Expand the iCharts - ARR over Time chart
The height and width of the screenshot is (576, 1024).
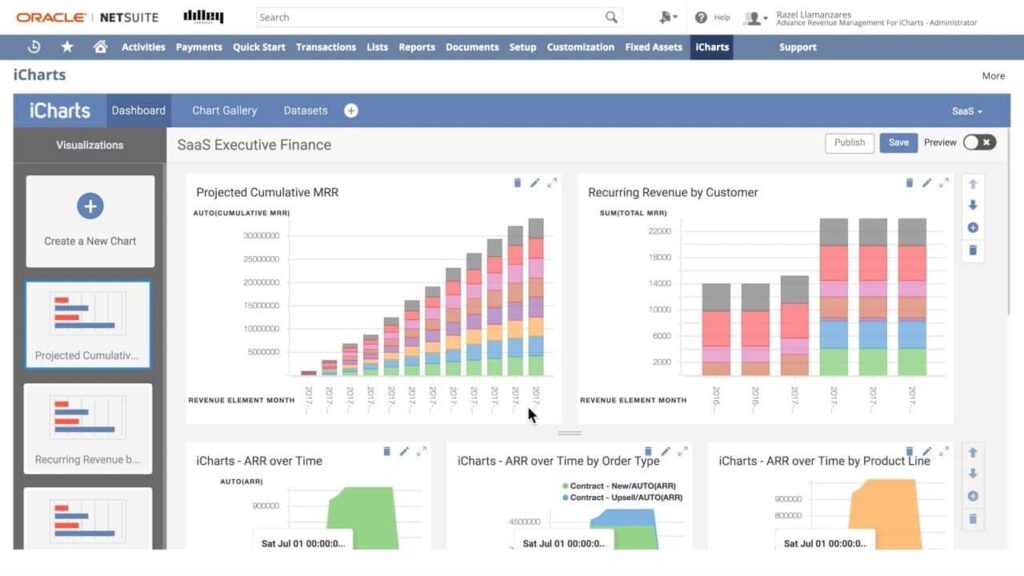422,451
